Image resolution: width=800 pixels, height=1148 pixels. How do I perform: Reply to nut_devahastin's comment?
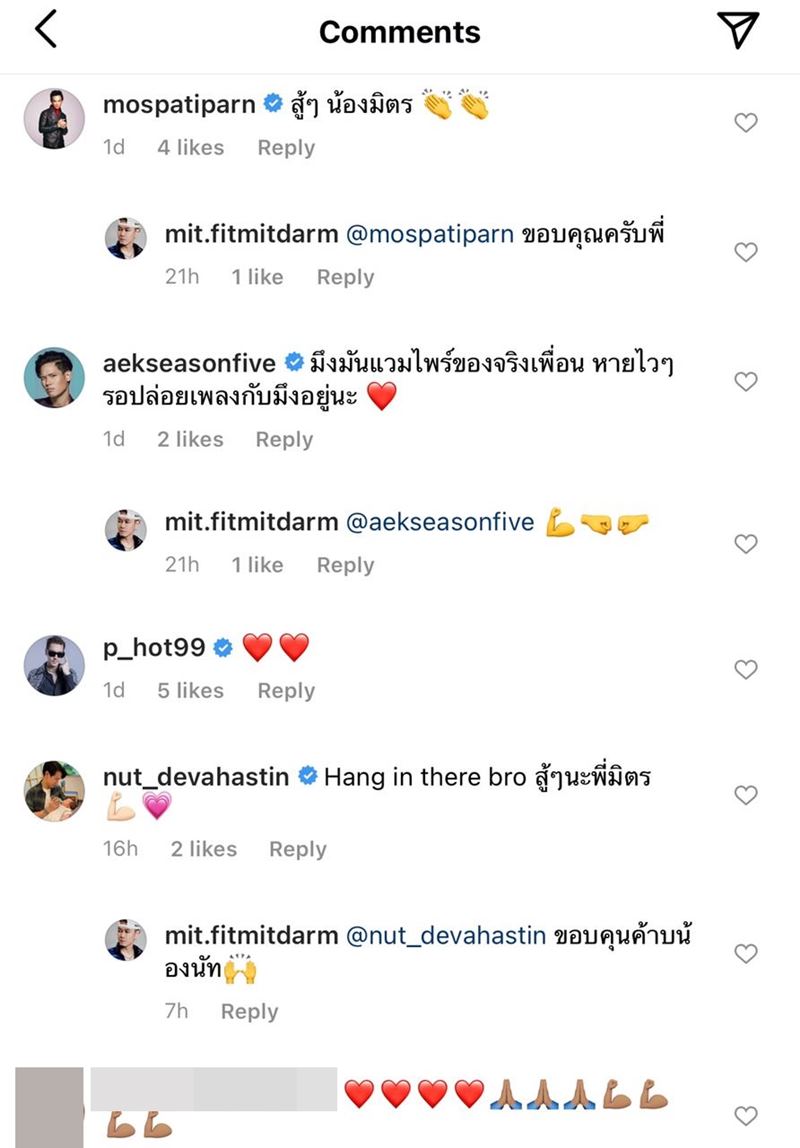[x=297, y=849]
